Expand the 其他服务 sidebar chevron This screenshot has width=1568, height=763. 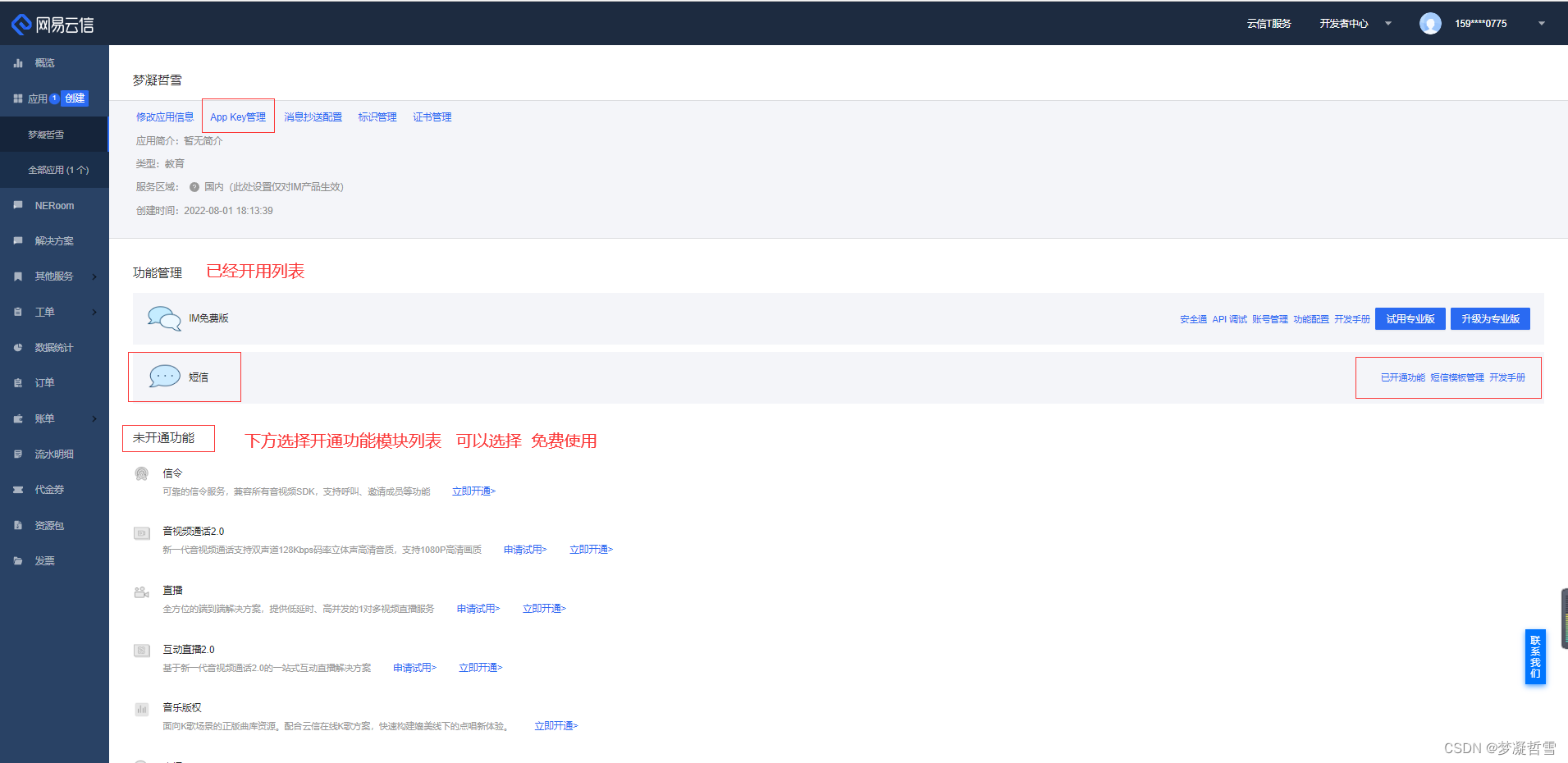point(95,276)
